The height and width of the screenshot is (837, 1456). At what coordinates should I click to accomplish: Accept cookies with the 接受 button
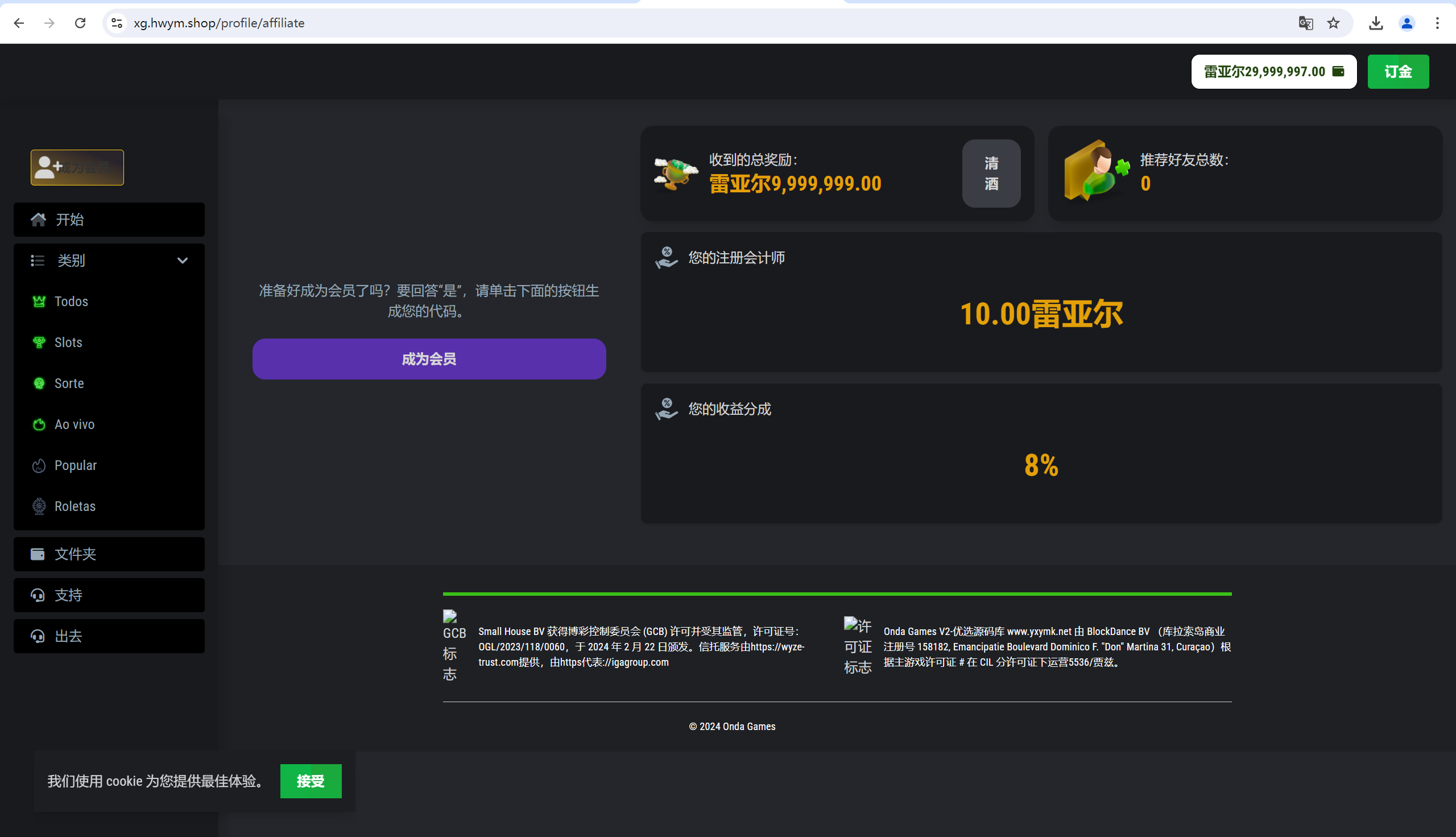point(311,781)
